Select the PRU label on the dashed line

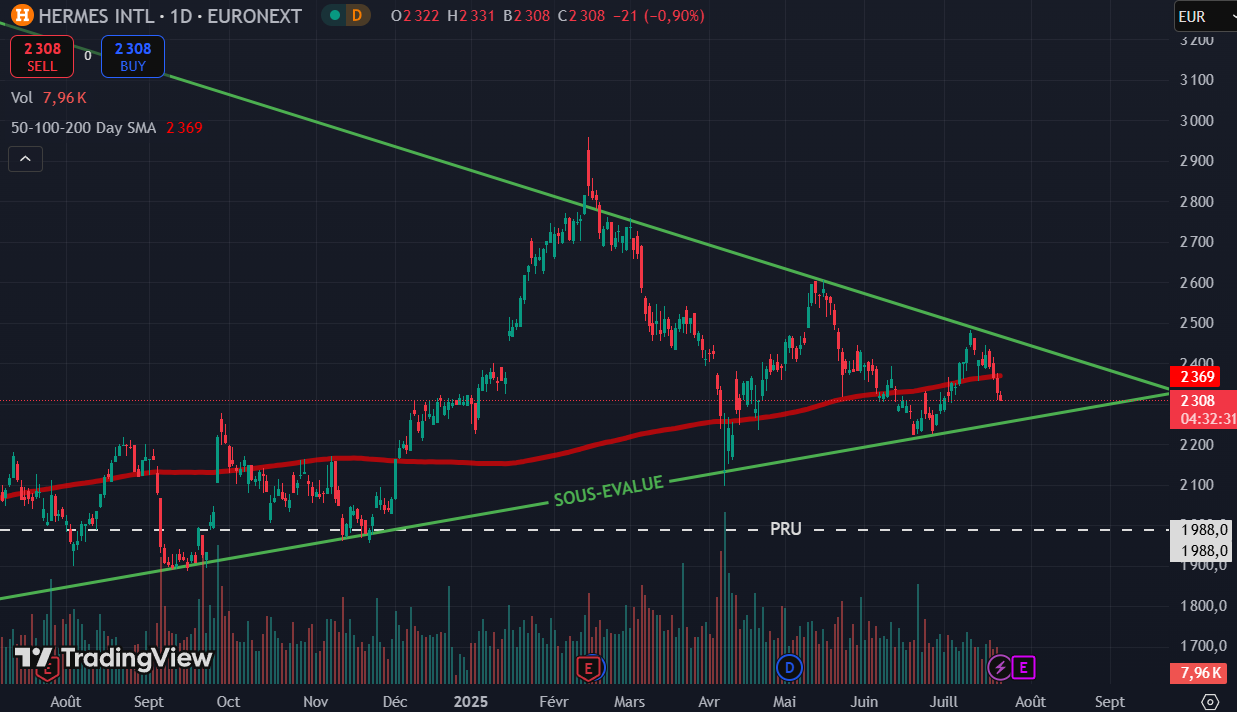point(786,529)
